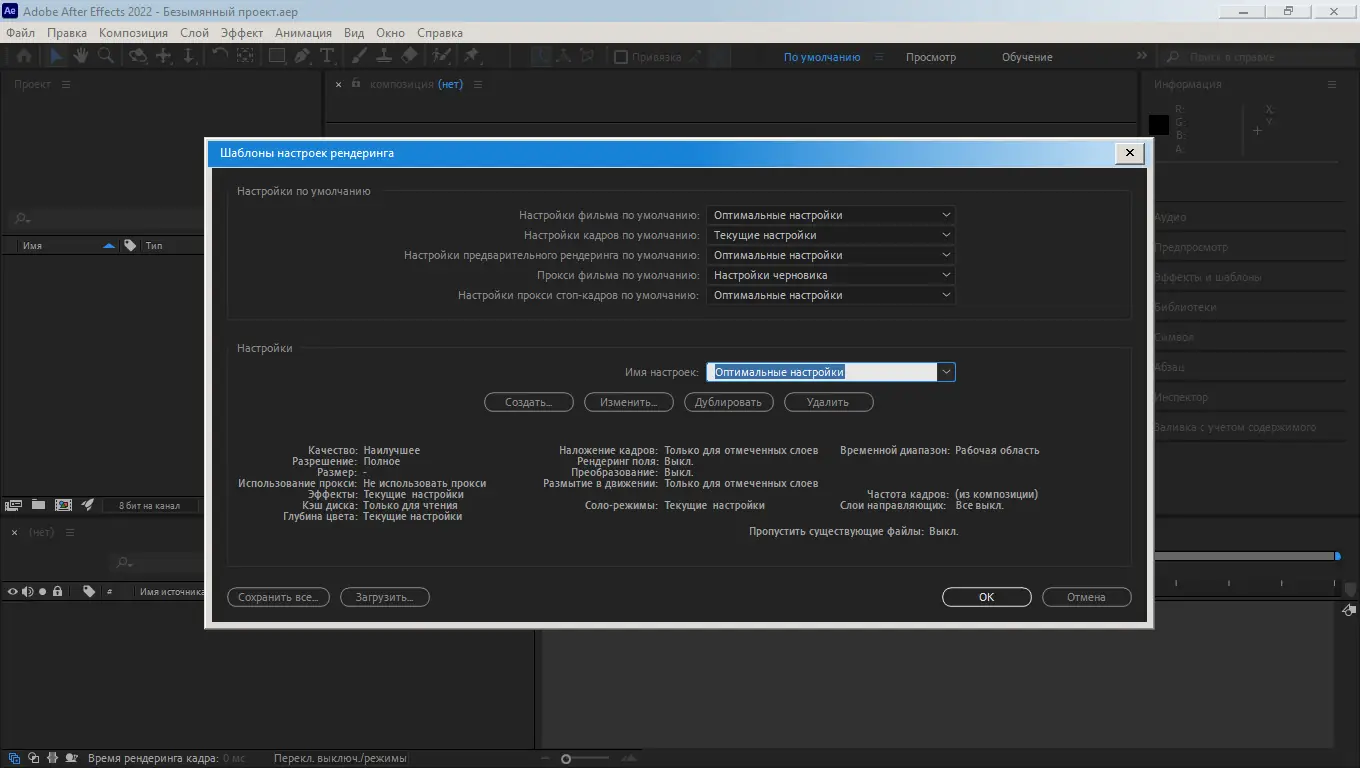Select the Zoom tool
This screenshot has width=1360, height=768.
105,55
